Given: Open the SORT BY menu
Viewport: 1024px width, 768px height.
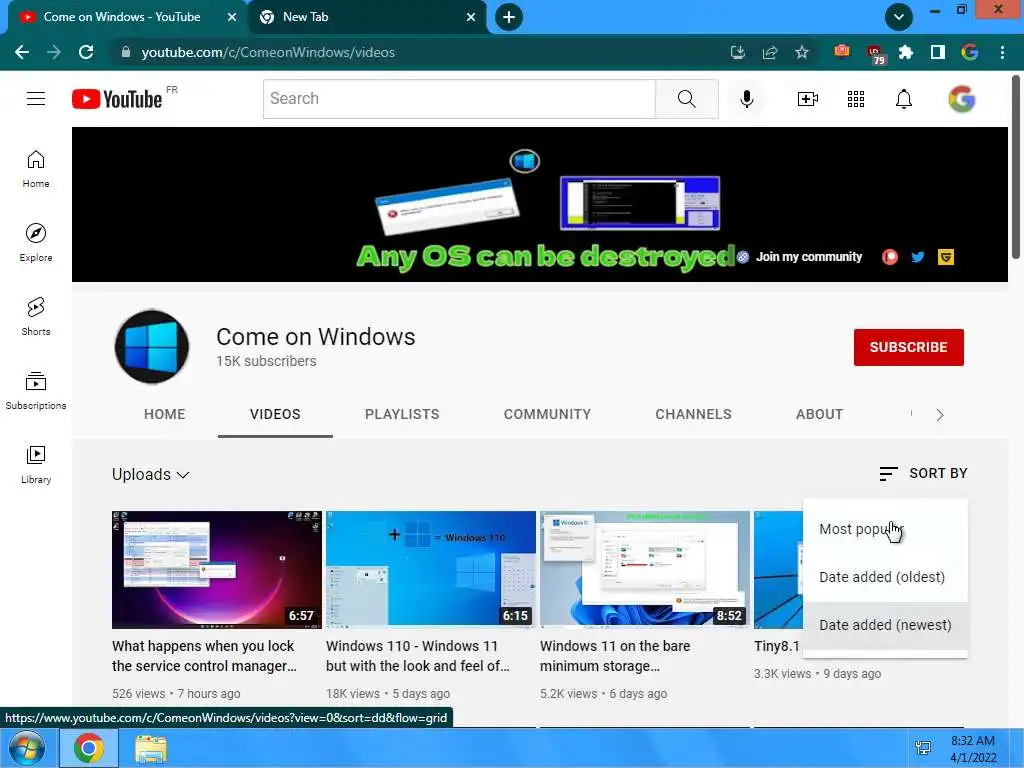Looking at the screenshot, I should pyautogui.click(x=923, y=473).
